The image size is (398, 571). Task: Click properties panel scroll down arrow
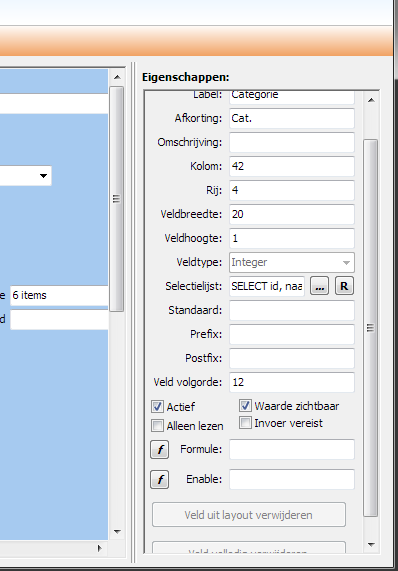click(371, 545)
